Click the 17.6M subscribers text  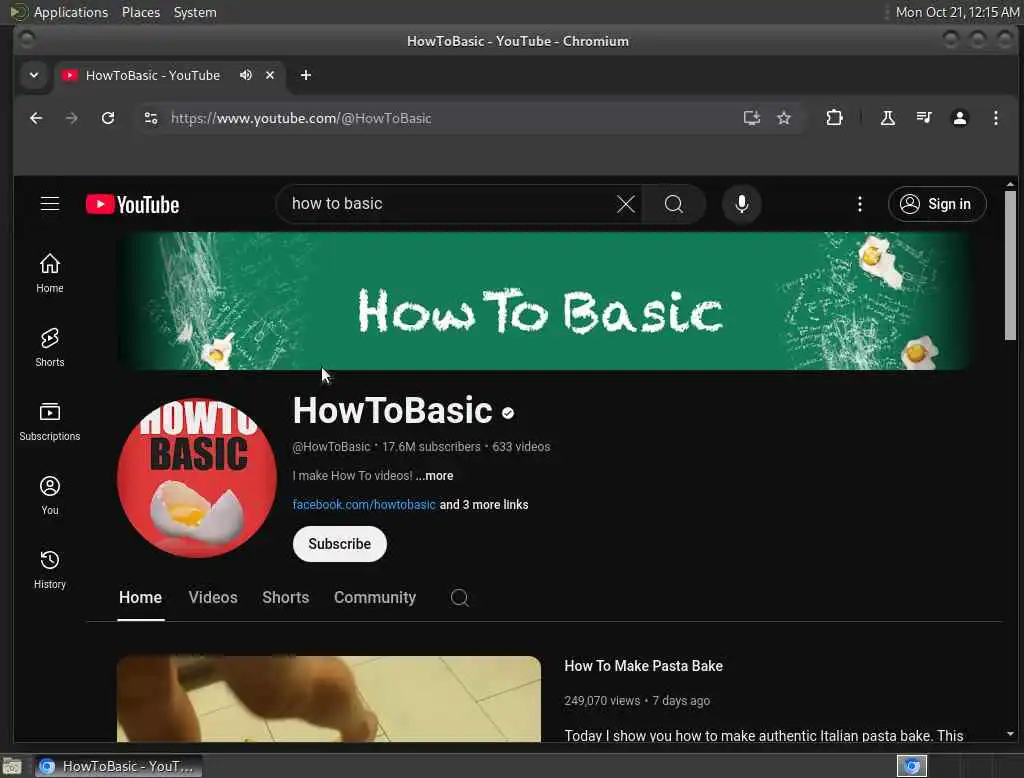431,447
